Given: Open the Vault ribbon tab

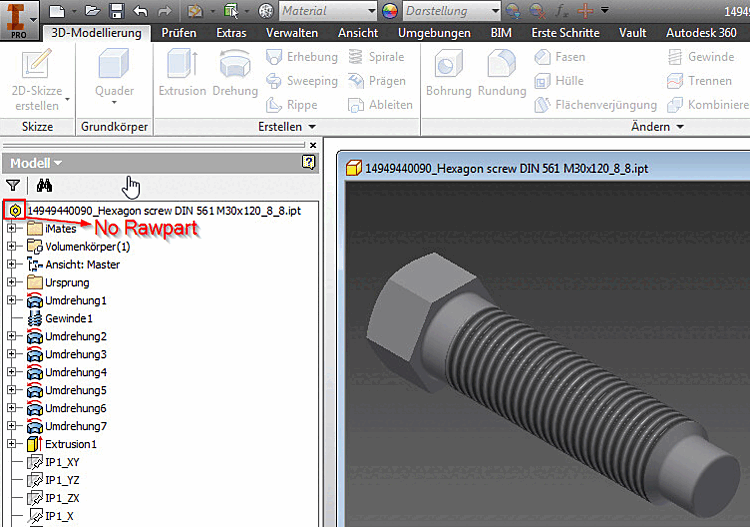Looking at the screenshot, I should point(632,33).
